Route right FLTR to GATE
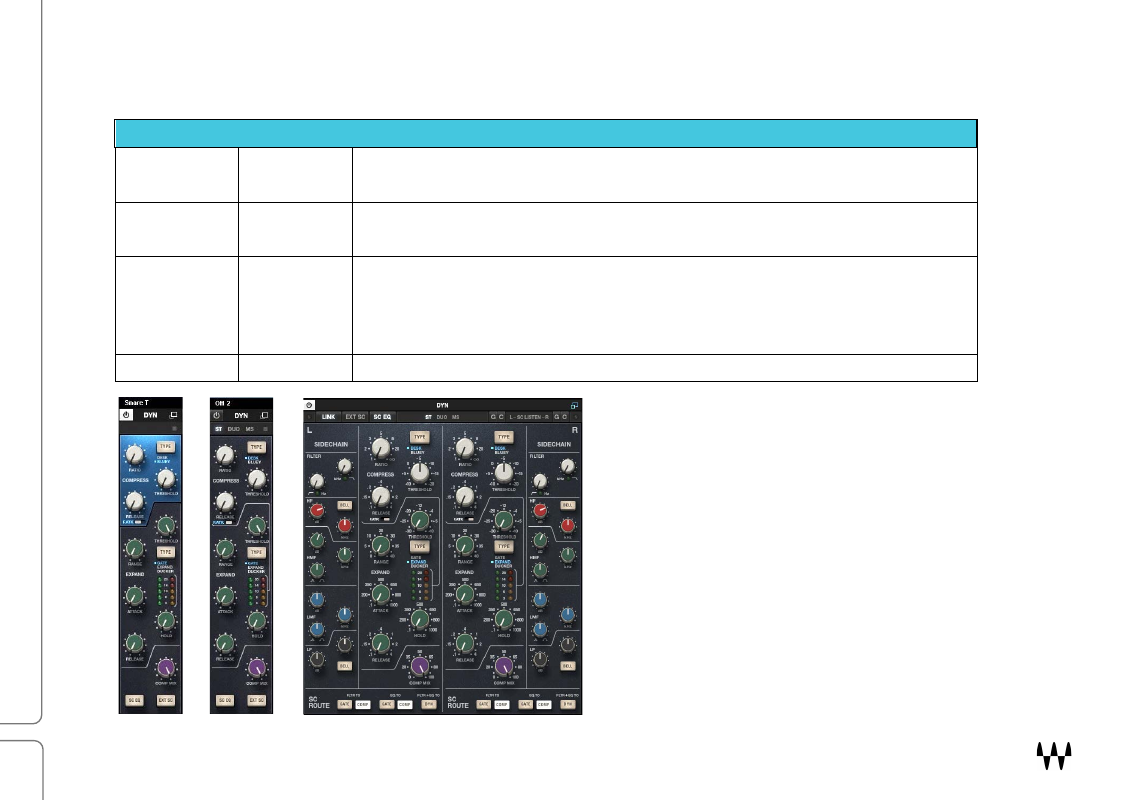 click(484, 704)
